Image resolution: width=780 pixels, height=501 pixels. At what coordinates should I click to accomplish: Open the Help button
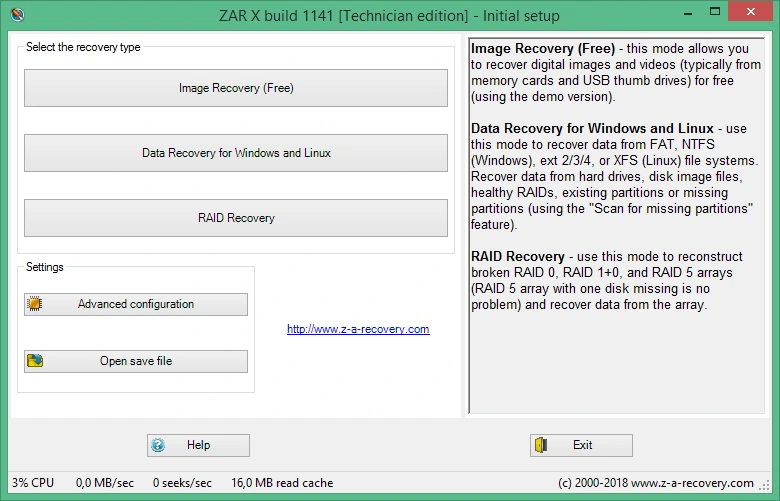198,445
